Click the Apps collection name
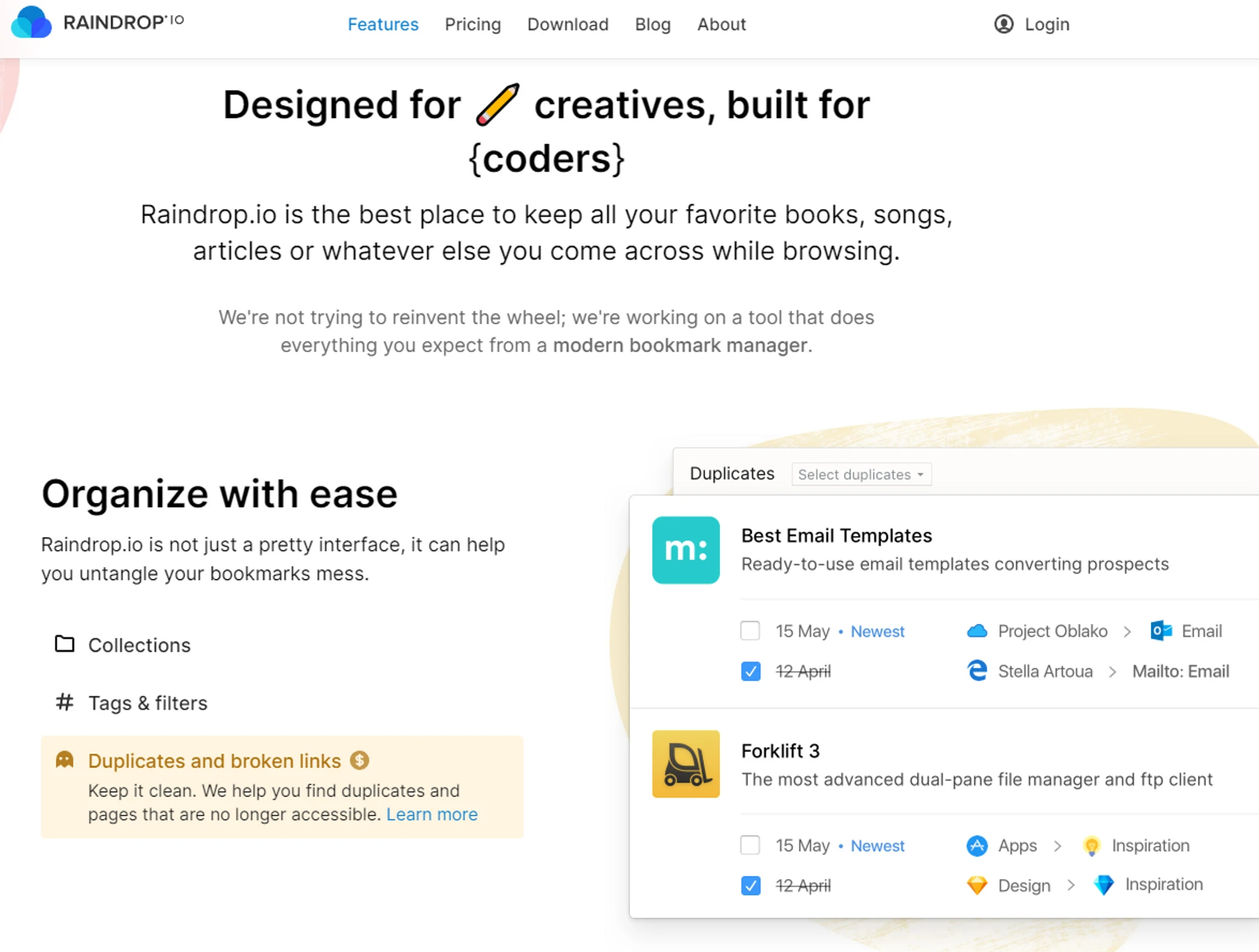The width and height of the screenshot is (1259, 952). [x=1017, y=846]
